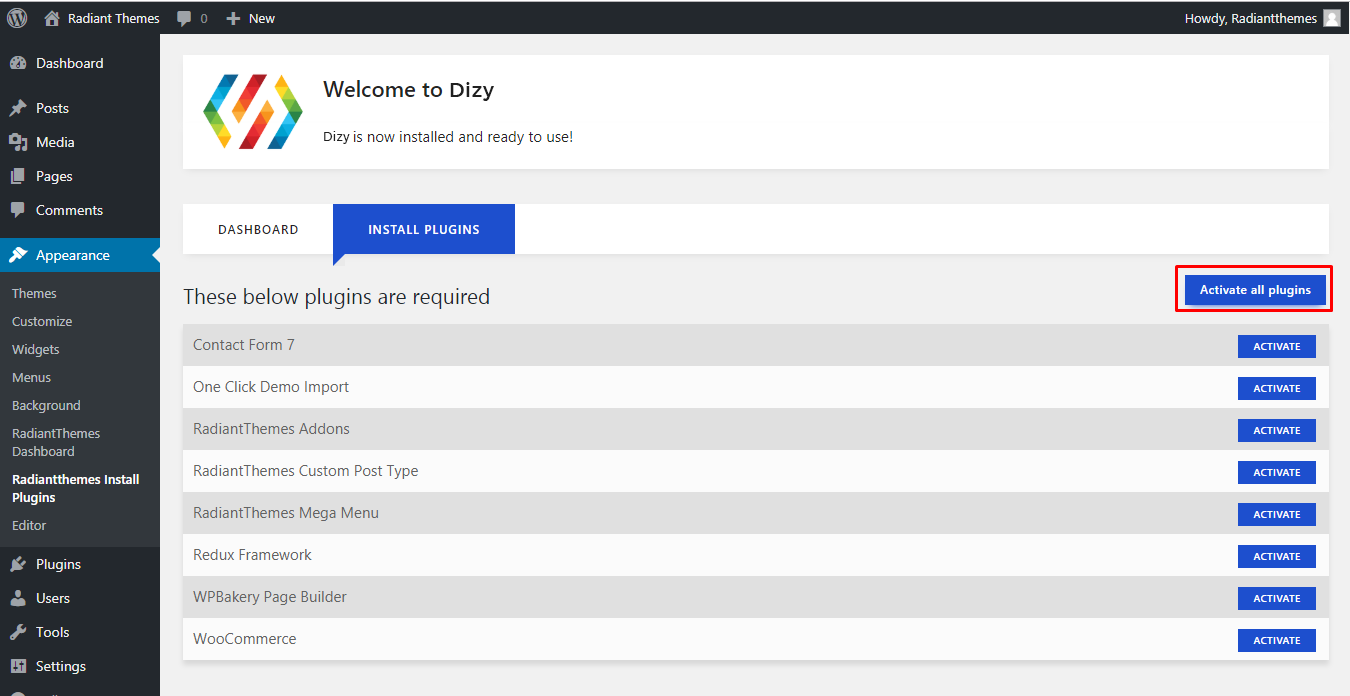Activate the Redux Framework plugin

(x=1276, y=556)
